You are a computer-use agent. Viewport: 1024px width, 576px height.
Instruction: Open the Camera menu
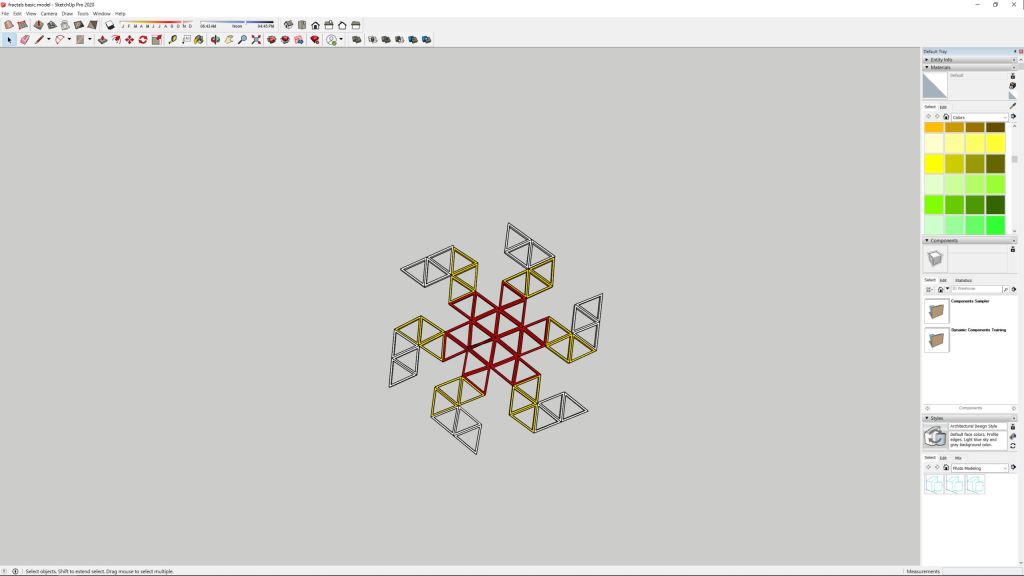coord(48,13)
